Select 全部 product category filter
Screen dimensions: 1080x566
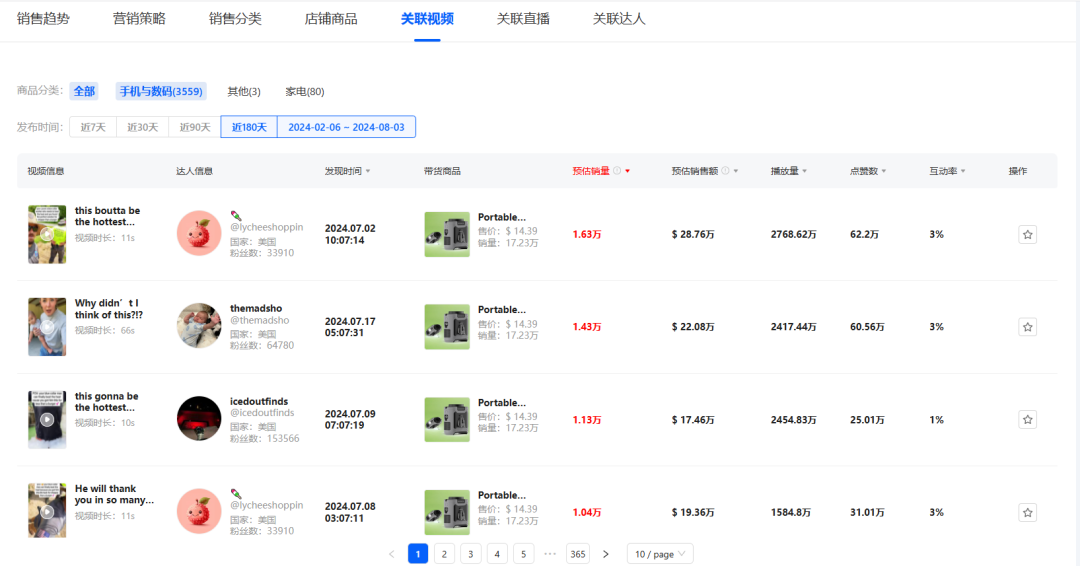point(84,91)
